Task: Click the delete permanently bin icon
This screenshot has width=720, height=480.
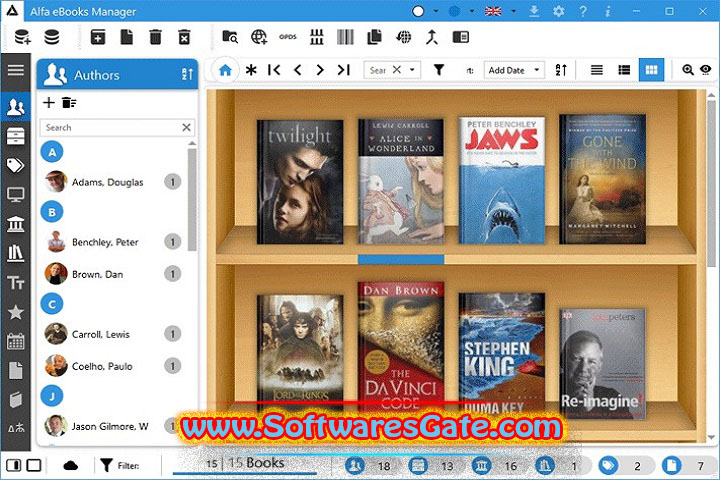Action: 184,37
